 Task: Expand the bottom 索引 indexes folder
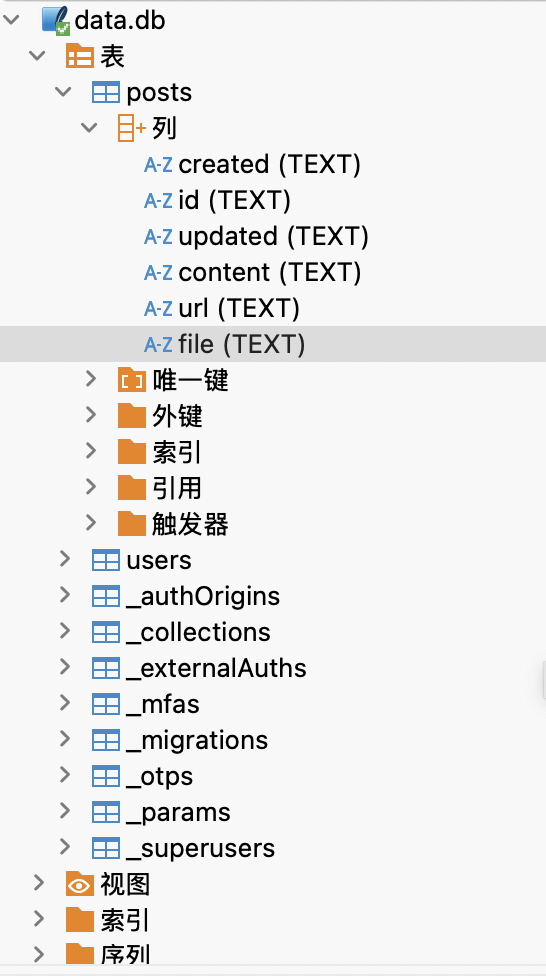click(x=39, y=919)
